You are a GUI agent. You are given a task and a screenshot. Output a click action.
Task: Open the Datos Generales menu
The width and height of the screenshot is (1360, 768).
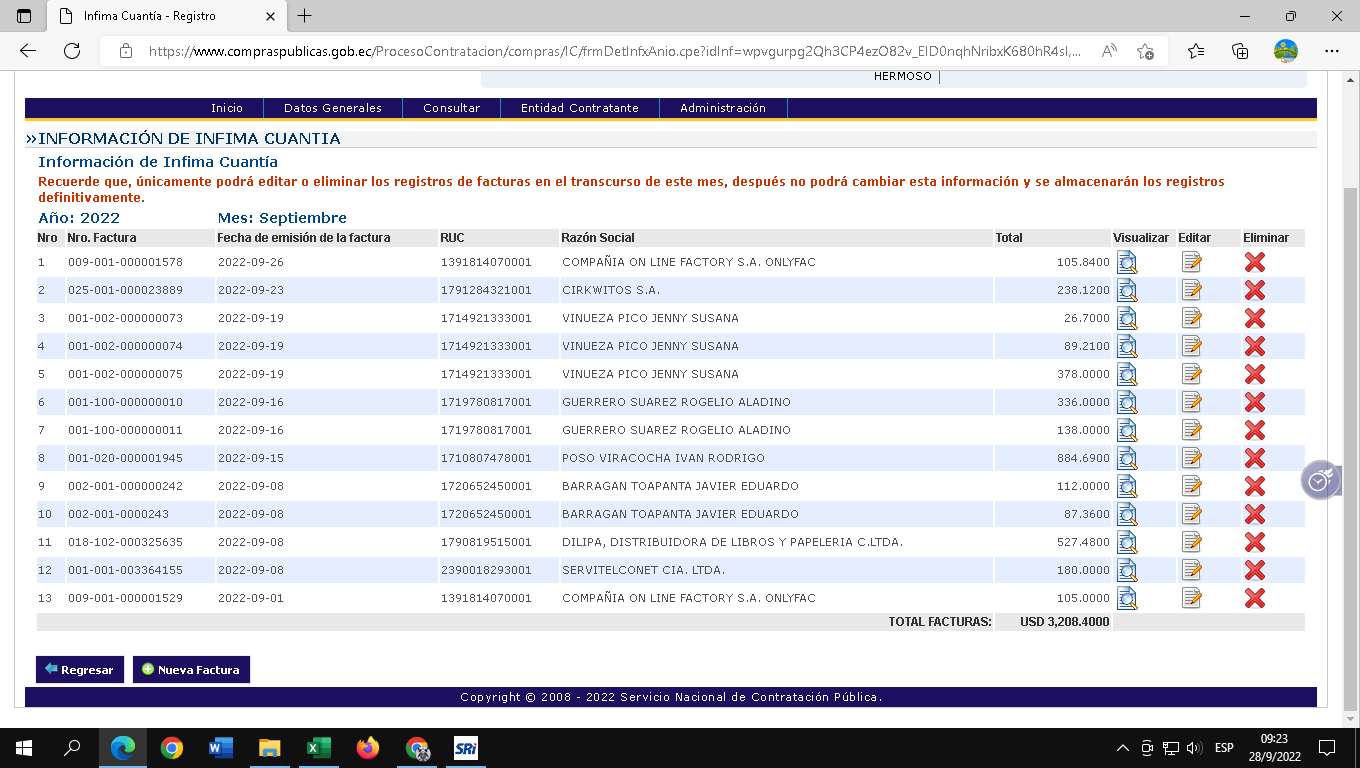pos(333,108)
